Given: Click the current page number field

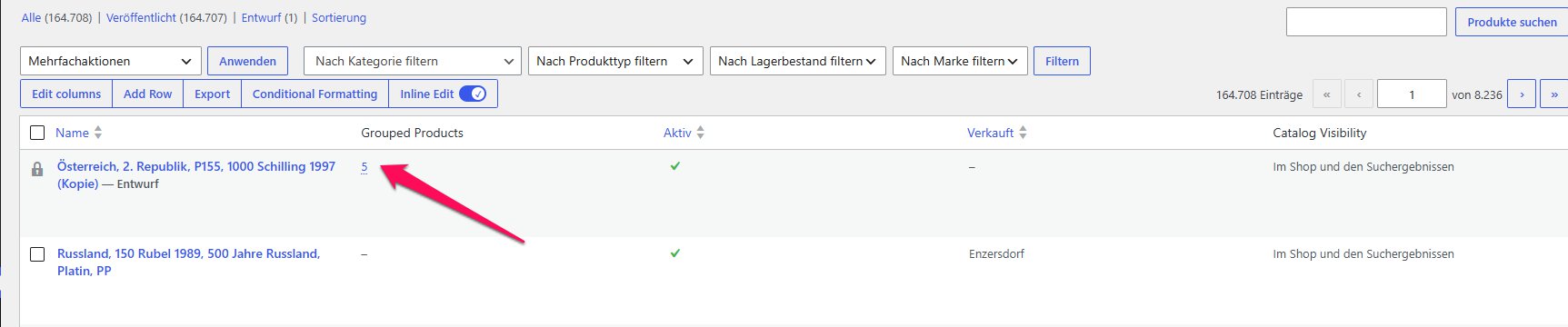Looking at the screenshot, I should tap(1412, 94).
